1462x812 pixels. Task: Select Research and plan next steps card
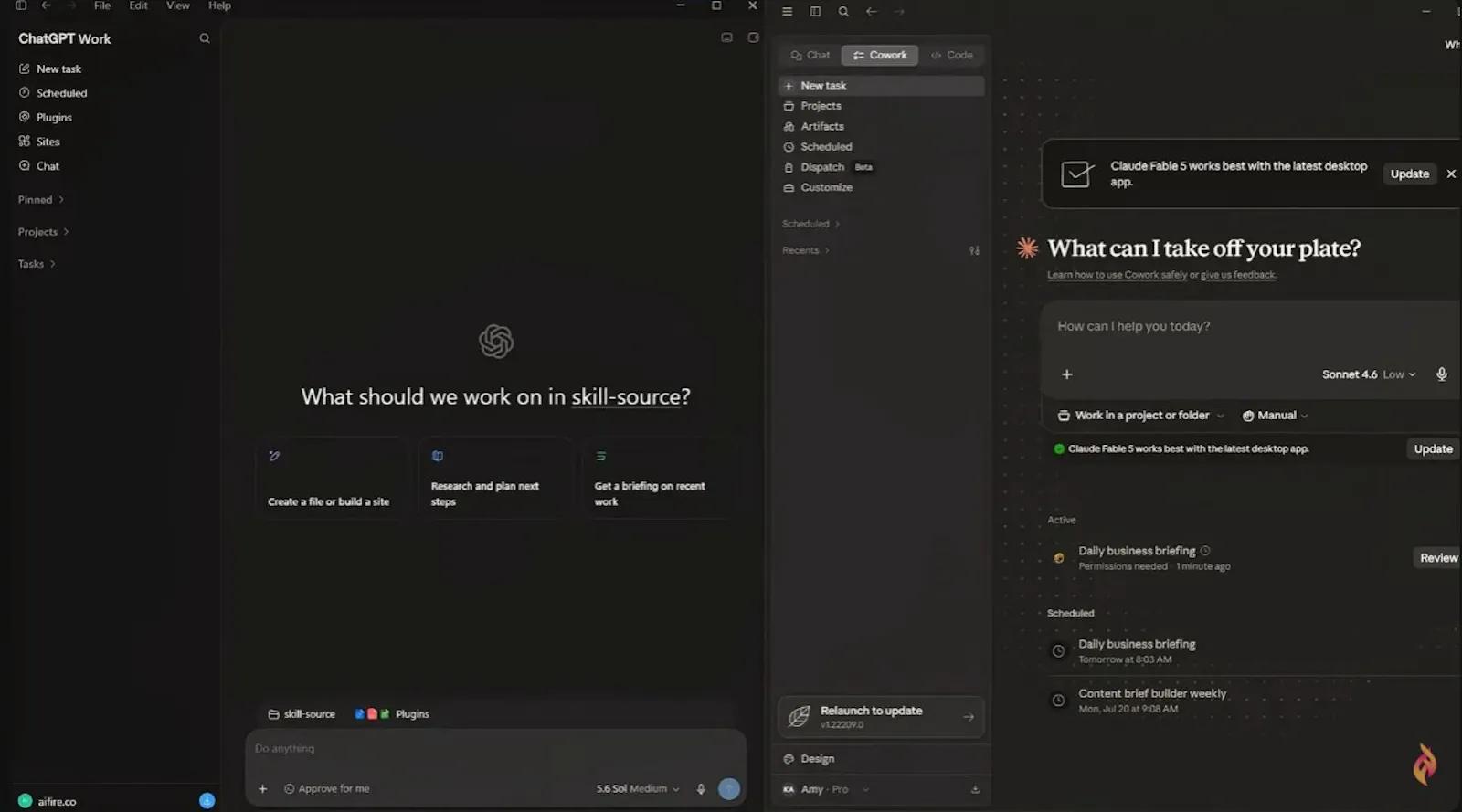[496, 479]
